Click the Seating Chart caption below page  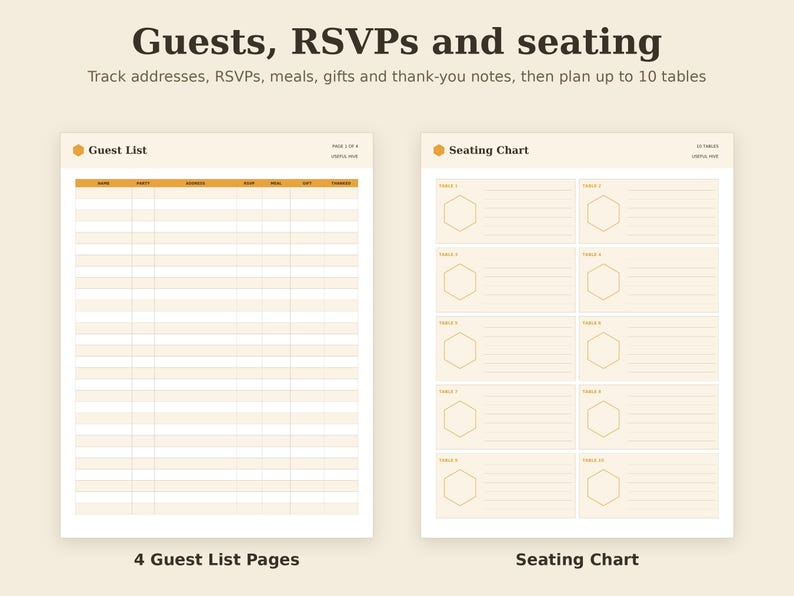577,560
